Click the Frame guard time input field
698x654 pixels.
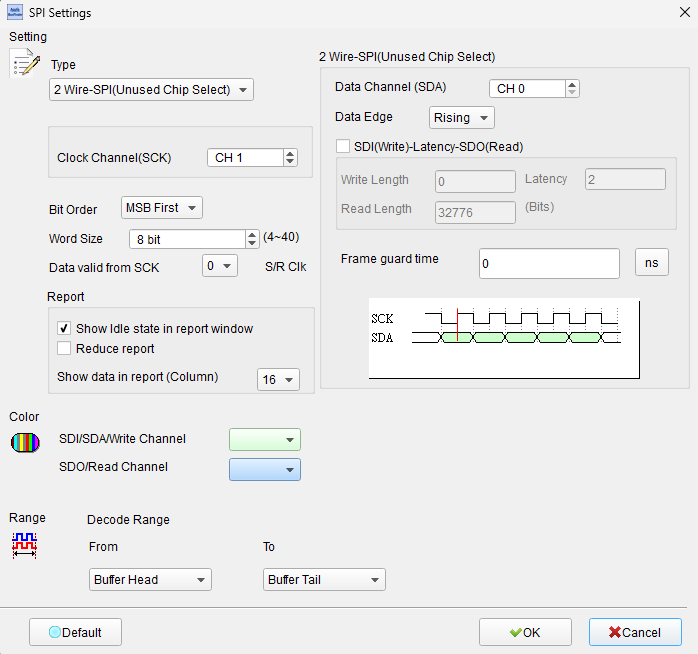pos(549,264)
